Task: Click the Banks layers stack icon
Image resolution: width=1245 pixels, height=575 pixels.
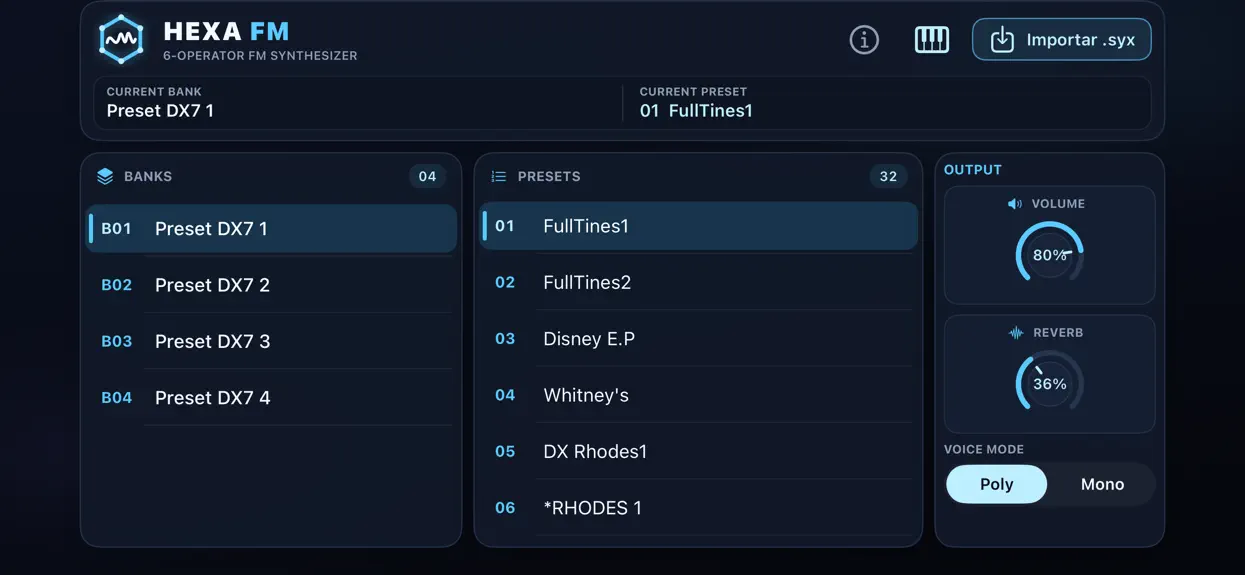Action: click(105, 176)
